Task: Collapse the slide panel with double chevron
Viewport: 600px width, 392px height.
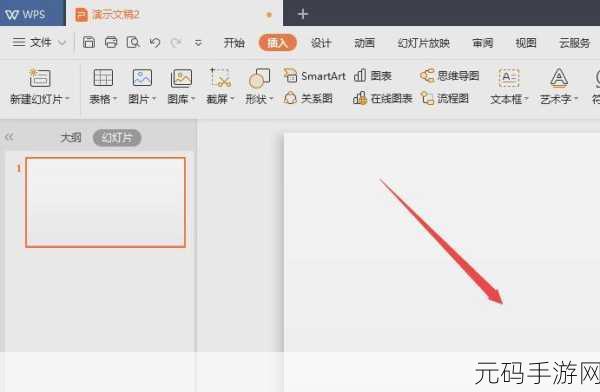Action: tap(9, 137)
